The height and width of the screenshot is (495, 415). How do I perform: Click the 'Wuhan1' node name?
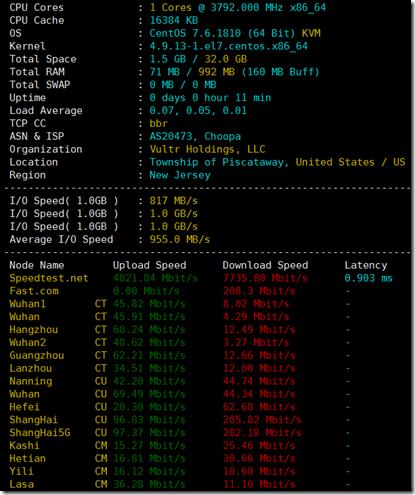point(28,304)
